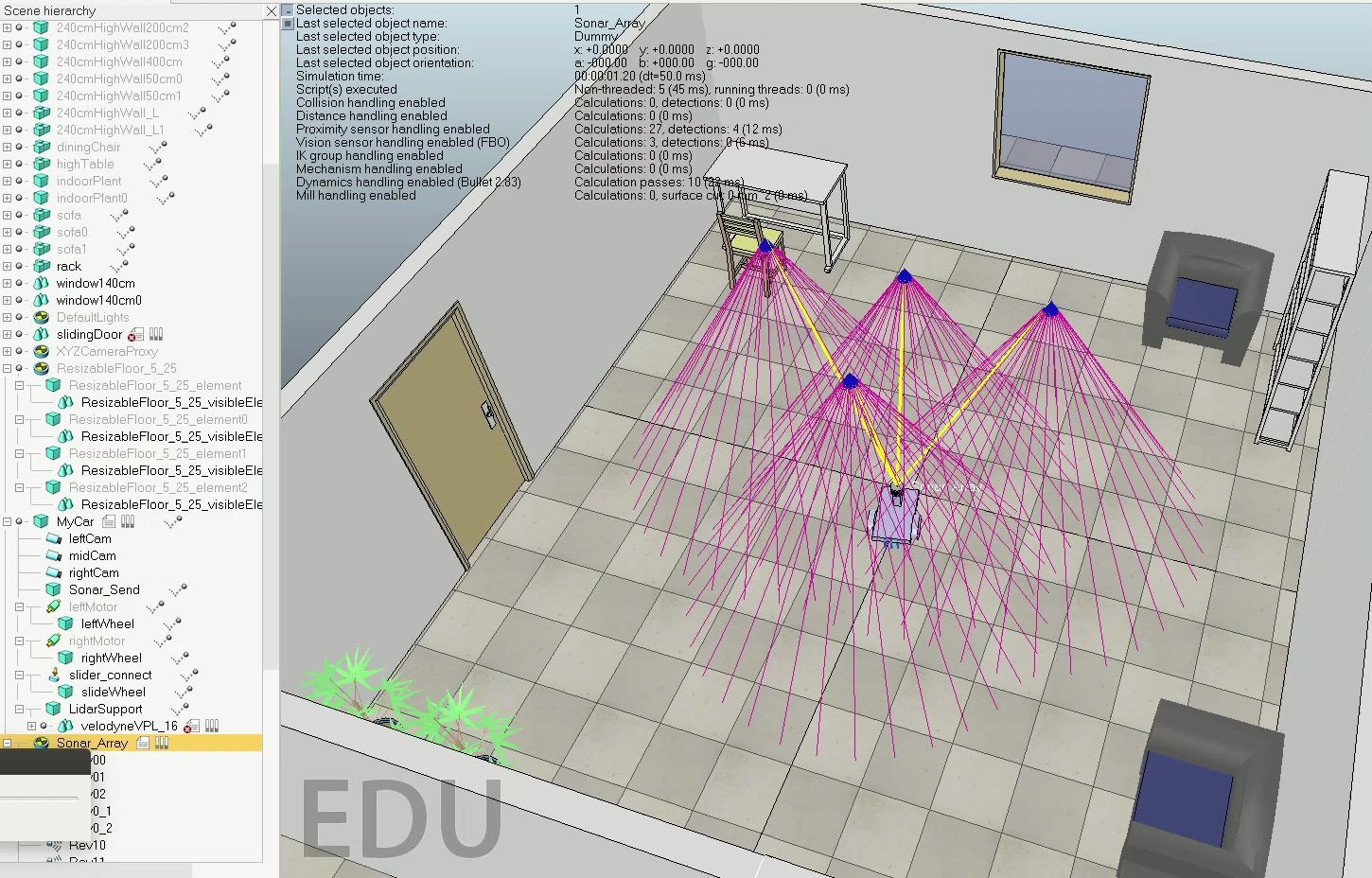This screenshot has width=1372, height=878.
Task: Open the script icon next to Sonar_Array
Action: (x=143, y=744)
